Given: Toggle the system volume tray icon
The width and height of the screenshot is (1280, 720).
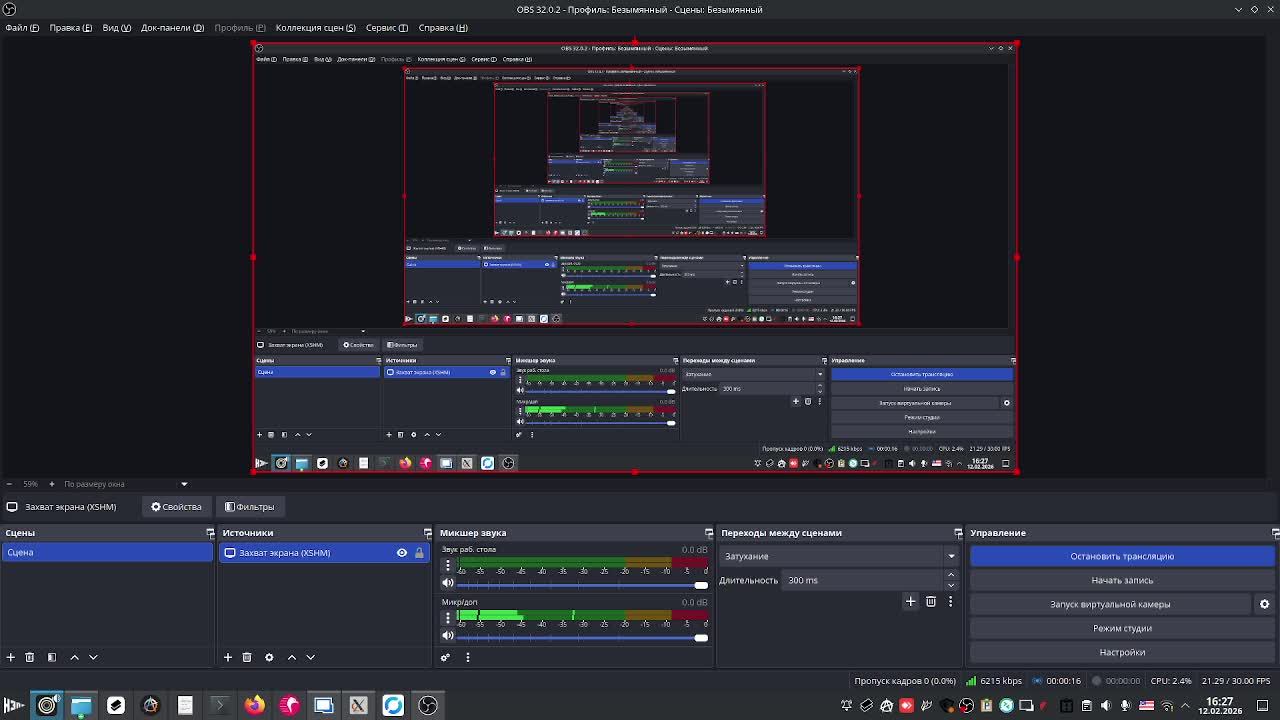Looking at the screenshot, I should (x=1105, y=706).
